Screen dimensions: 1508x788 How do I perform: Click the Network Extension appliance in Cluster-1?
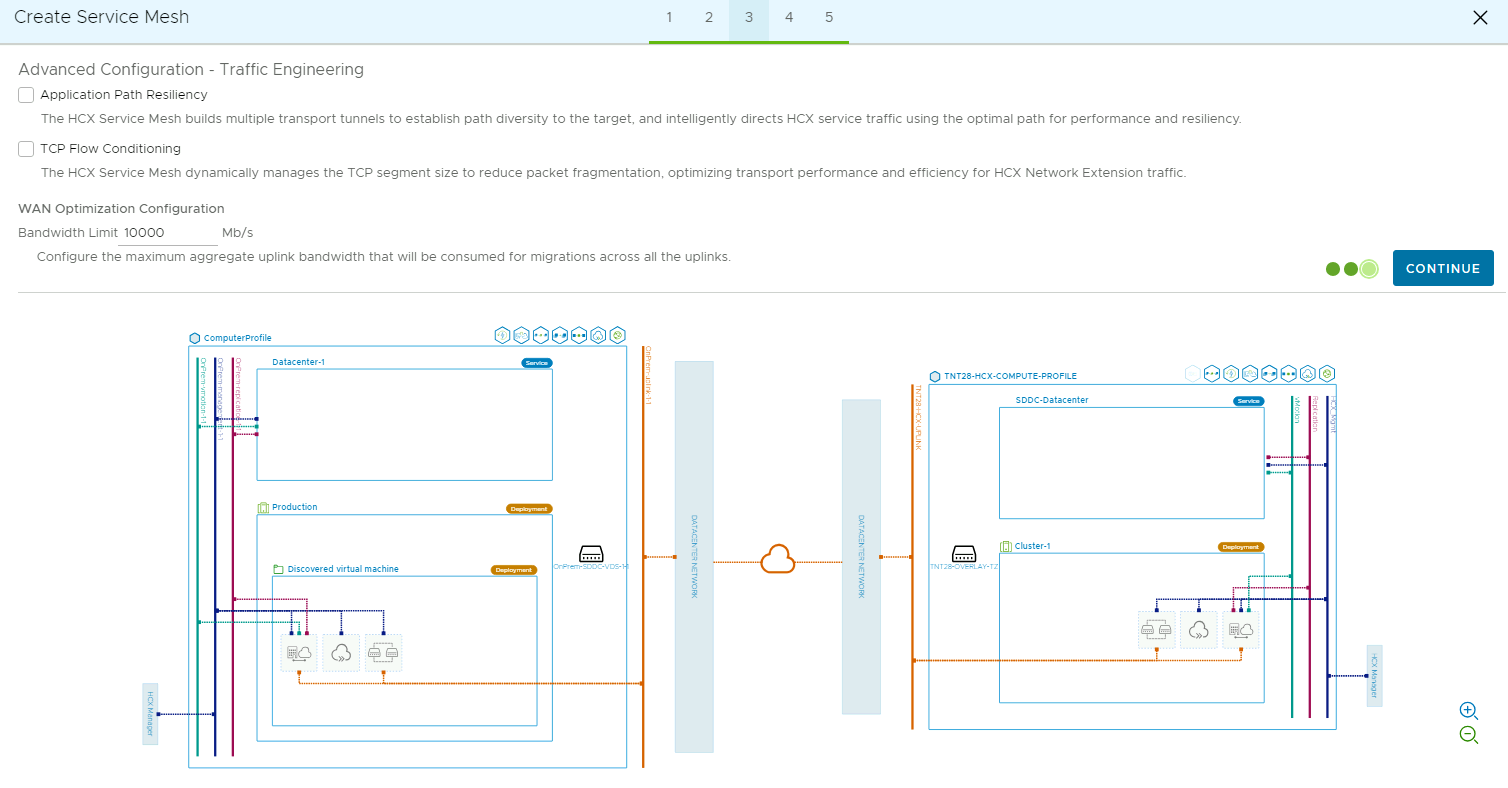(1157, 630)
